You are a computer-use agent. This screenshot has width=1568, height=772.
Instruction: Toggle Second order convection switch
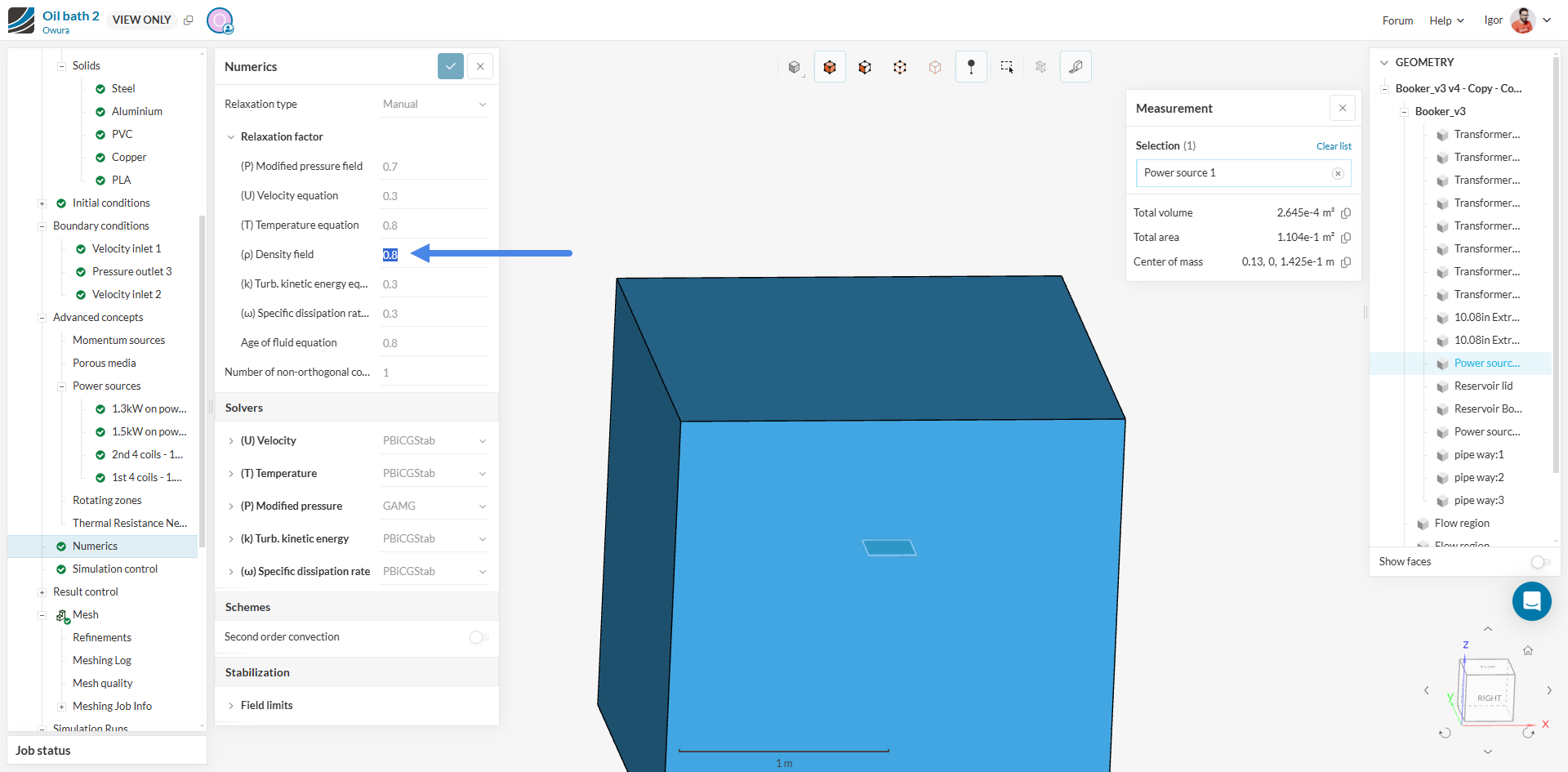click(479, 637)
